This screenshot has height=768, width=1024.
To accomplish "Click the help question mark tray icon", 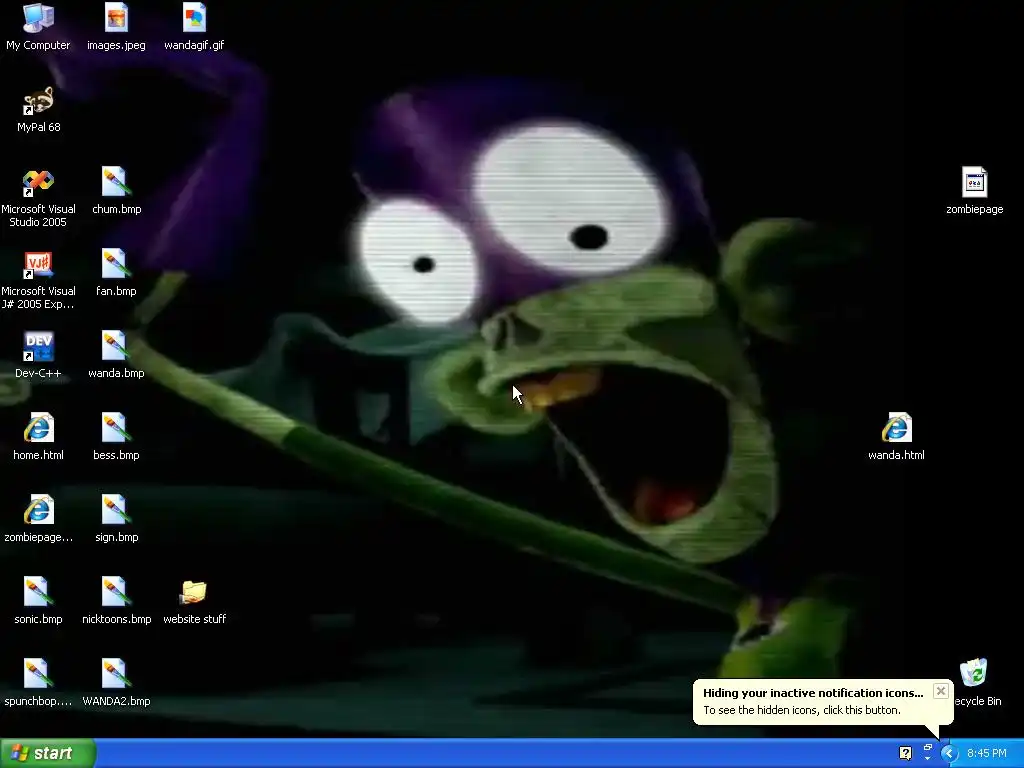I will pos(905,754).
